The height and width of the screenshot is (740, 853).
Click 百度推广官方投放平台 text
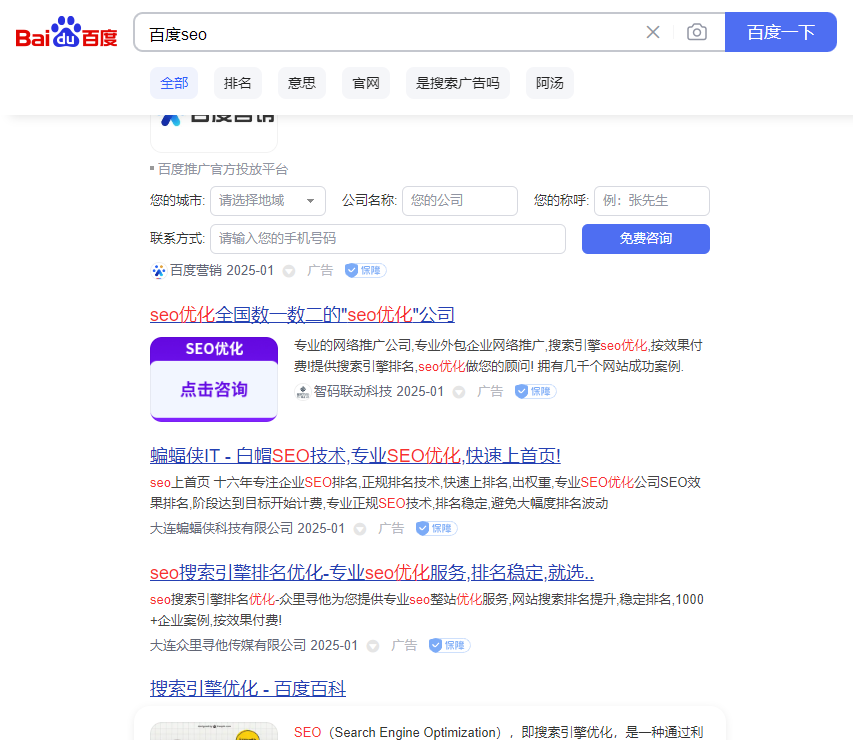[222, 169]
